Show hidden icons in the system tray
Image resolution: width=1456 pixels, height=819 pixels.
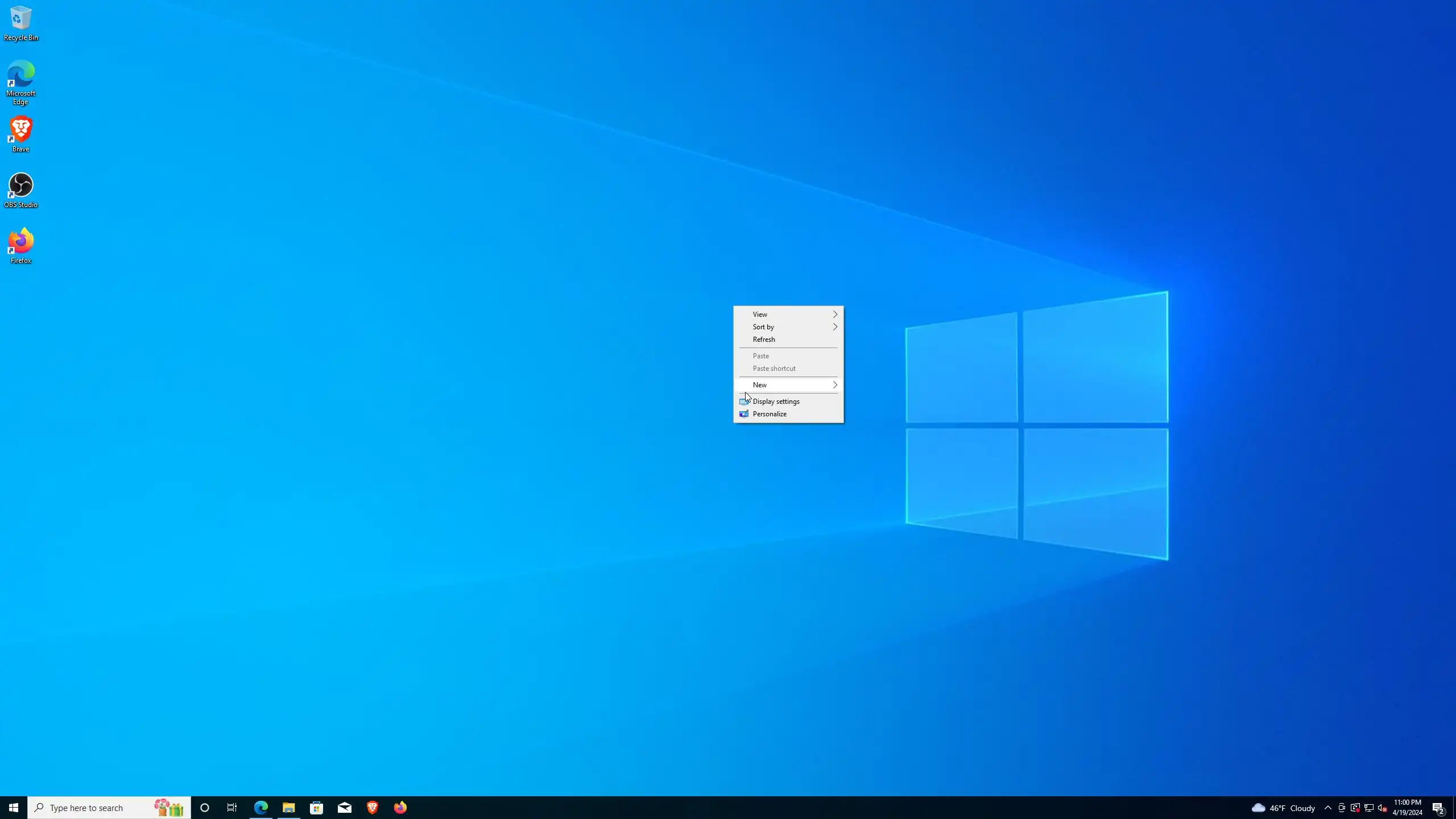(x=1327, y=808)
